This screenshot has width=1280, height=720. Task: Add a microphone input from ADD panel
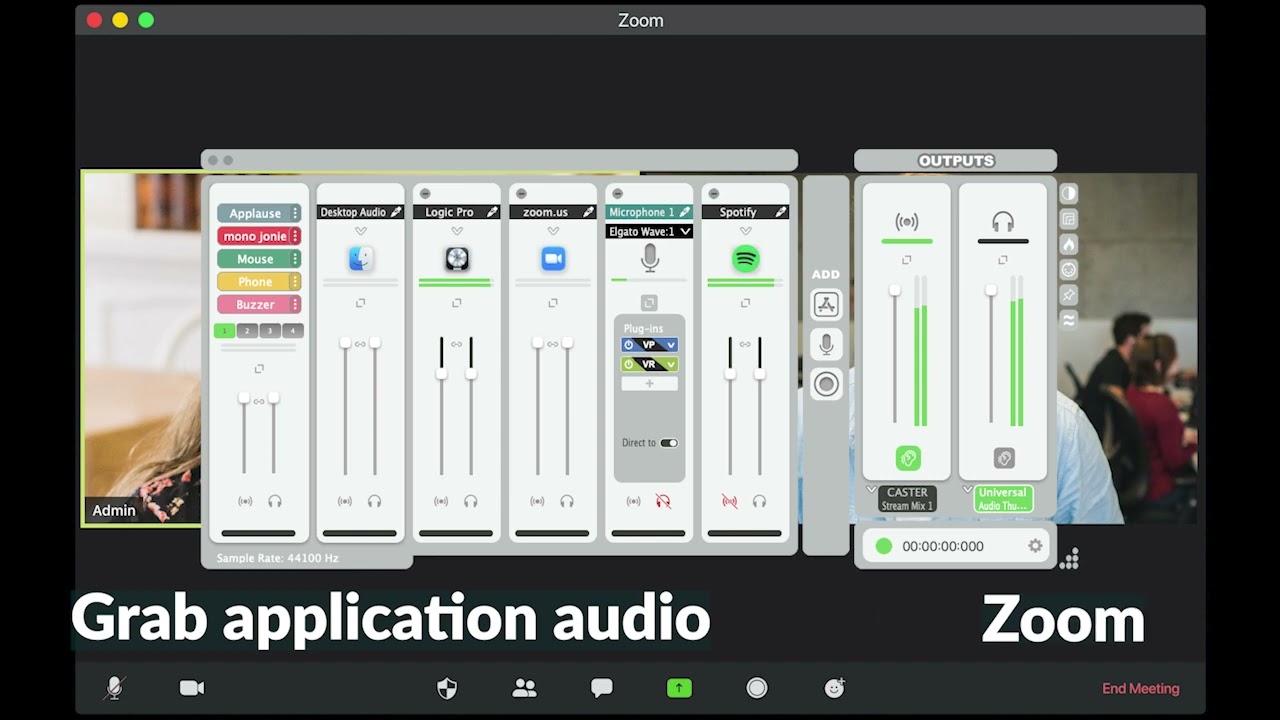coord(826,344)
